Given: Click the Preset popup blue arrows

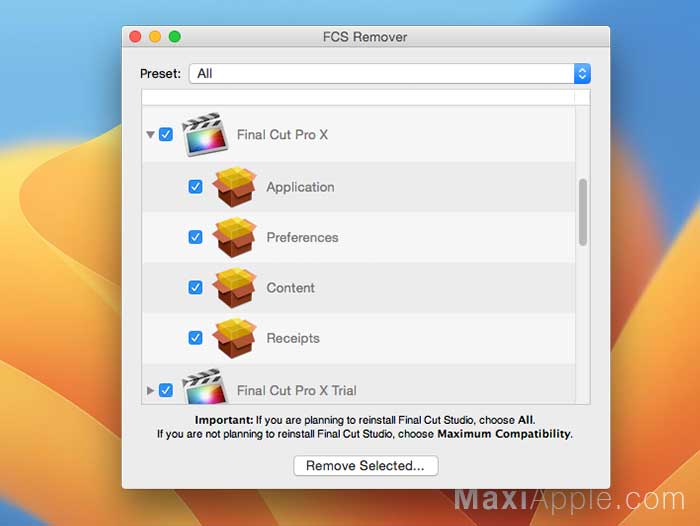Looking at the screenshot, I should coord(582,74).
